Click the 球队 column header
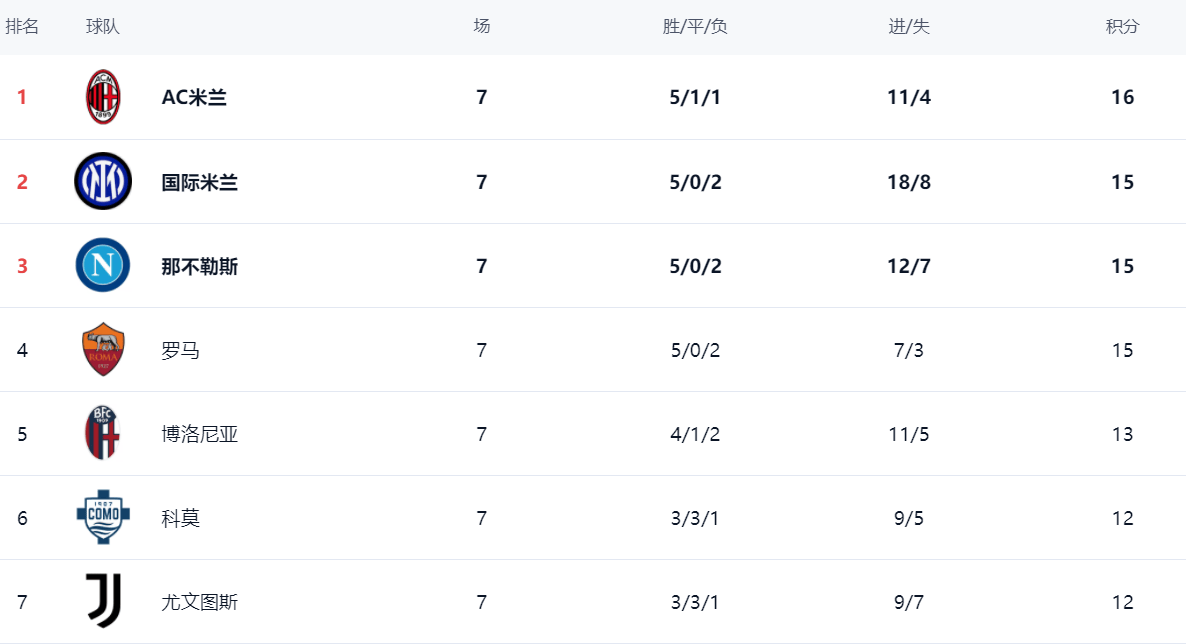Viewport: 1186px width, 644px height. 103,27
